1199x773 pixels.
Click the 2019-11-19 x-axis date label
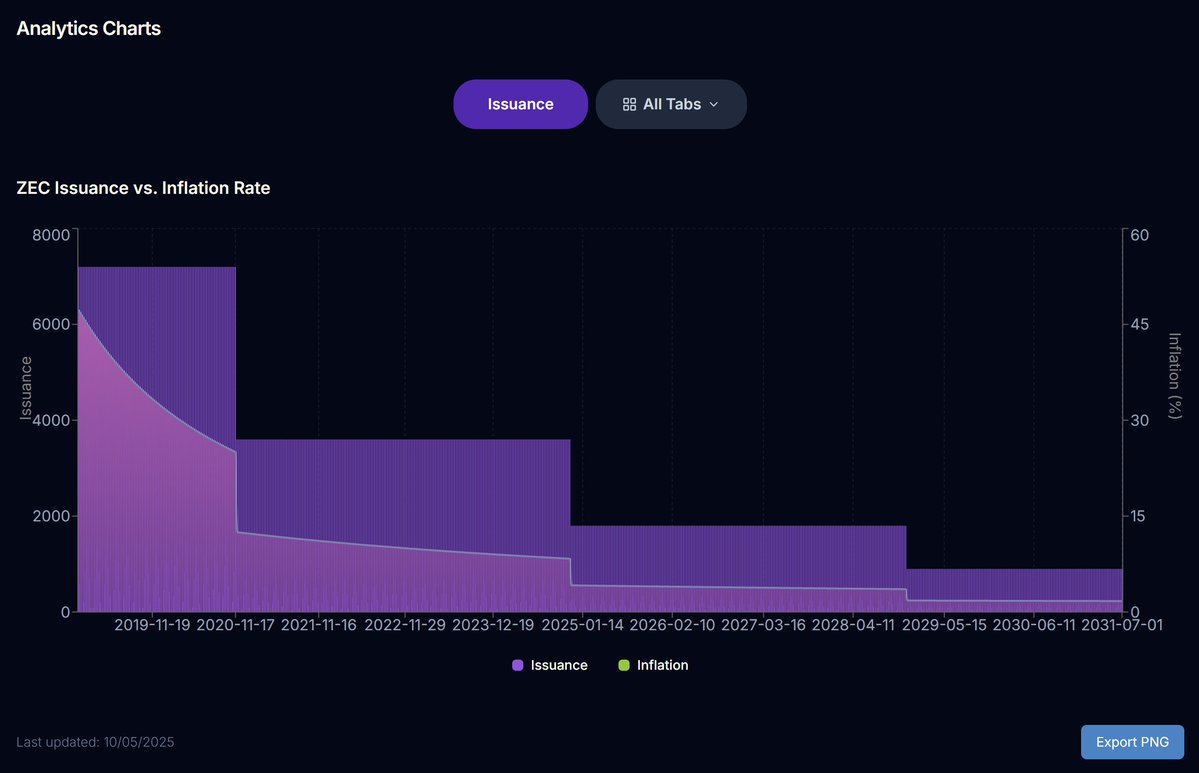[152, 625]
